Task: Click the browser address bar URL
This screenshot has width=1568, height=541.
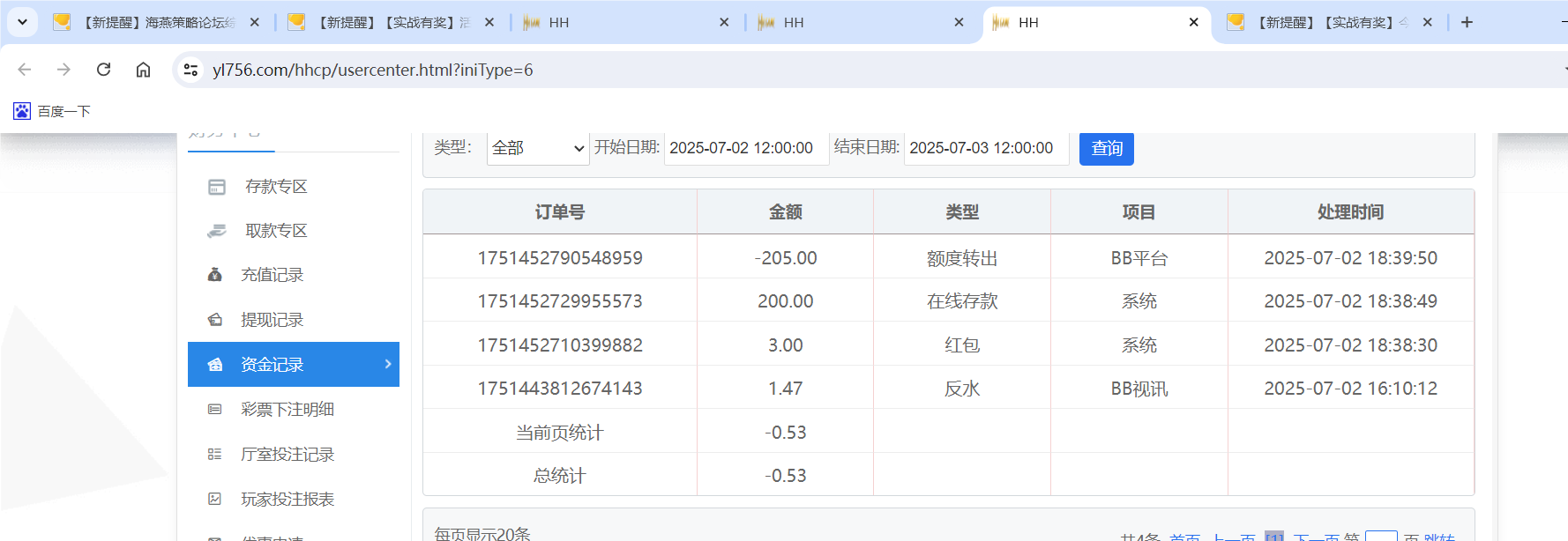Action: [372, 70]
